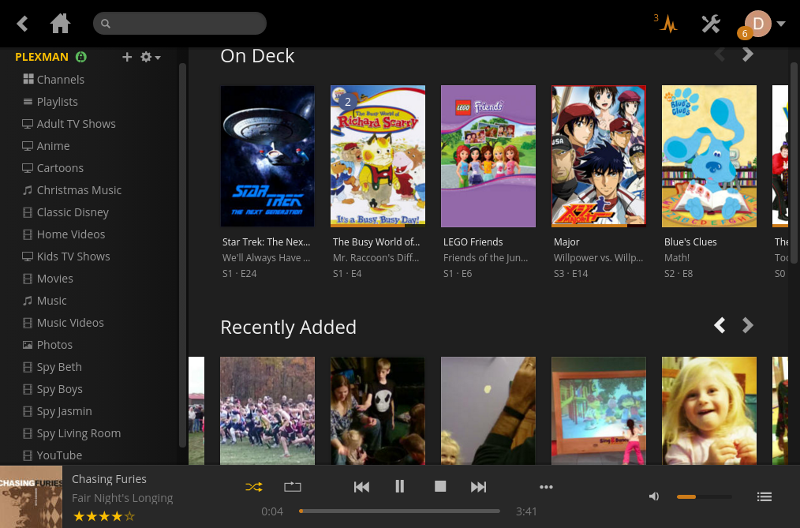Open the activity pulse icon

[x=667, y=24]
